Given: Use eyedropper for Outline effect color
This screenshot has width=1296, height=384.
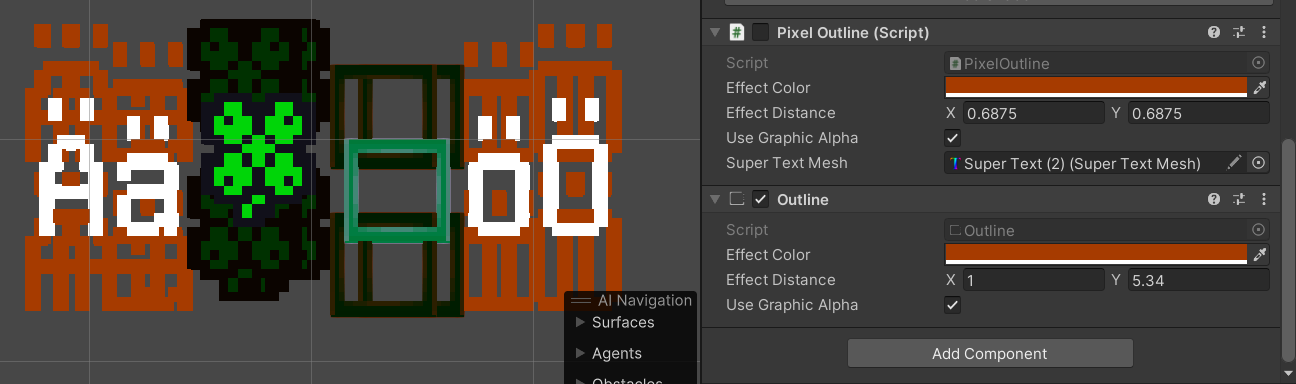Looking at the screenshot, I should click(x=1260, y=255).
